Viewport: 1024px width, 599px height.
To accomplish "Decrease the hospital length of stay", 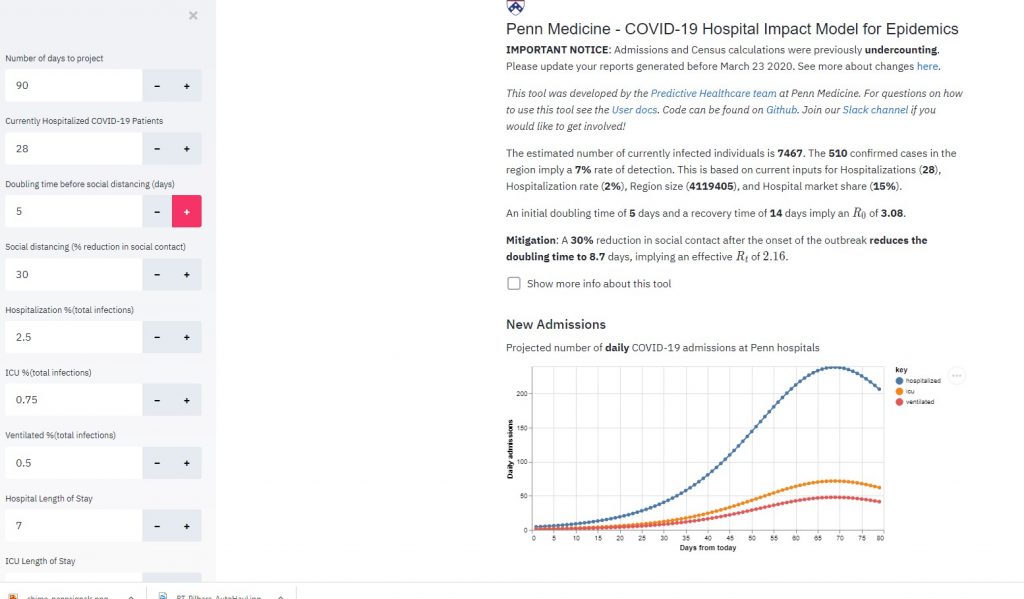I will pos(157,526).
